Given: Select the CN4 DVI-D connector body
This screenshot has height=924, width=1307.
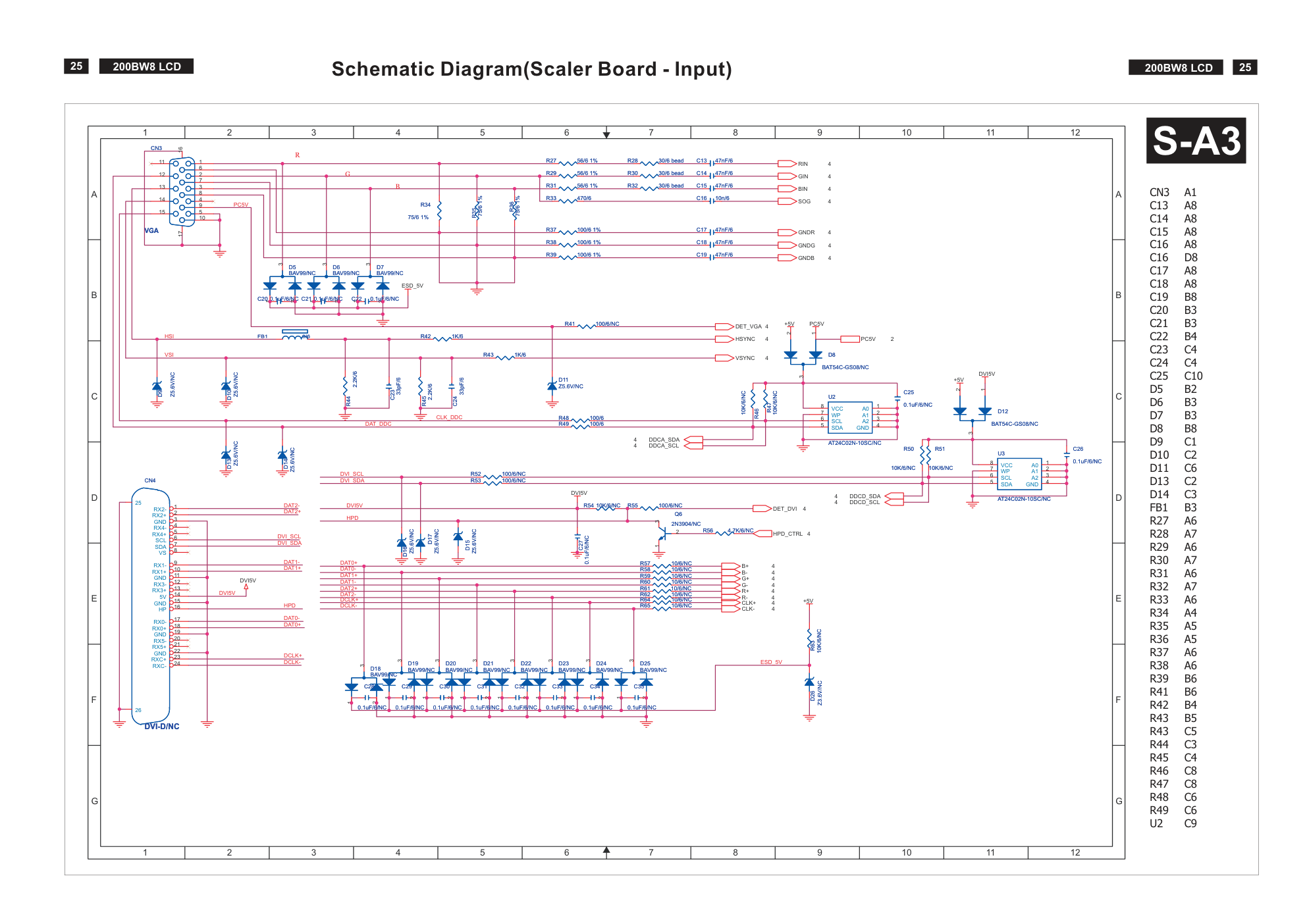Looking at the screenshot, I should pyautogui.click(x=151, y=607).
